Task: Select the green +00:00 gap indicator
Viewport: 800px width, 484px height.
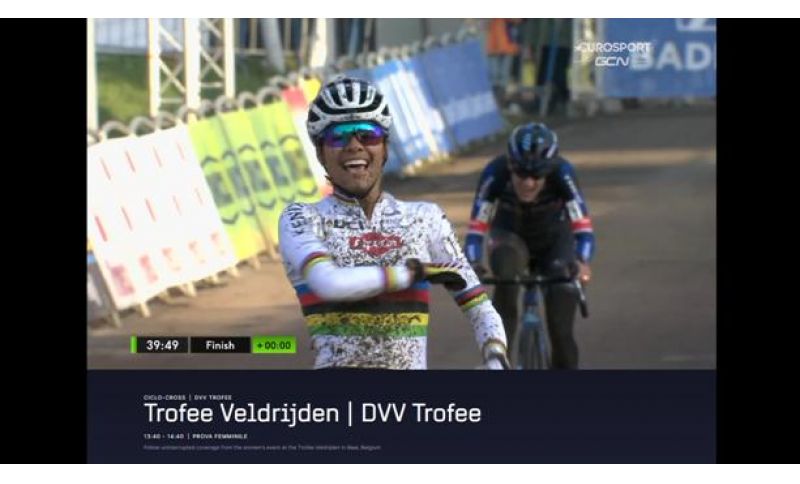Action: (x=274, y=345)
